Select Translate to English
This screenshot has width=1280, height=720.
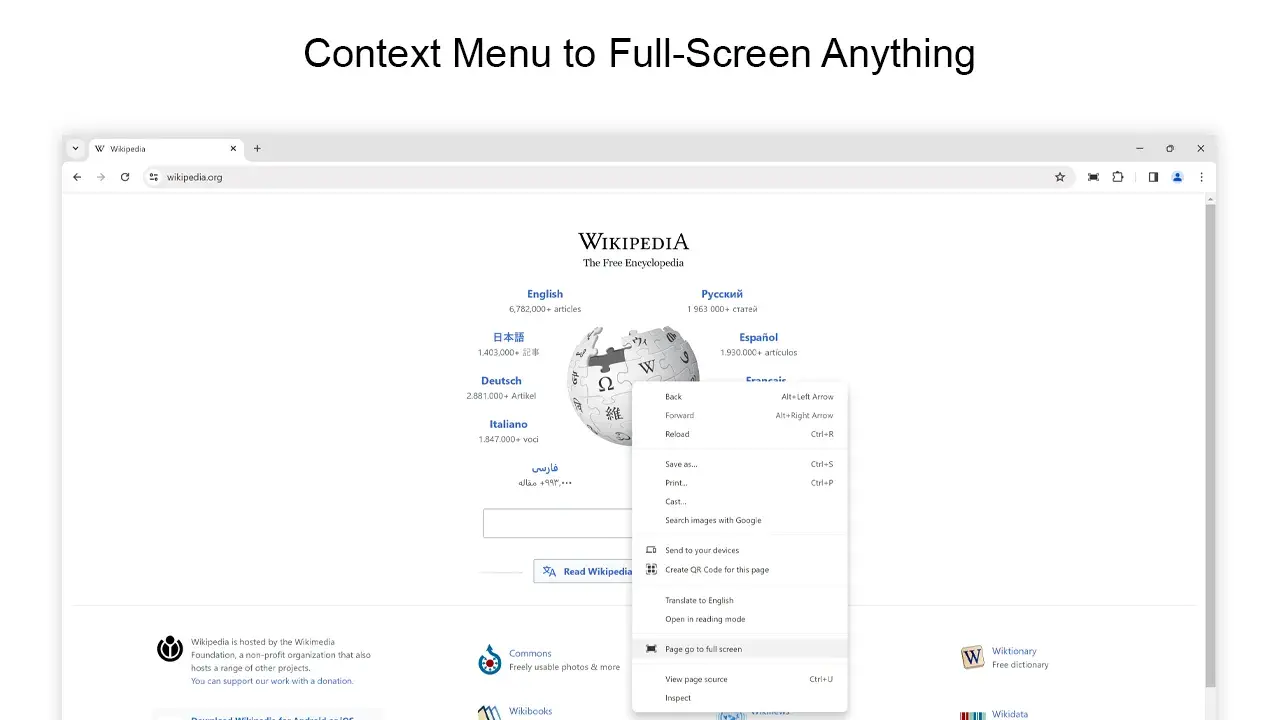click(740, 600)
